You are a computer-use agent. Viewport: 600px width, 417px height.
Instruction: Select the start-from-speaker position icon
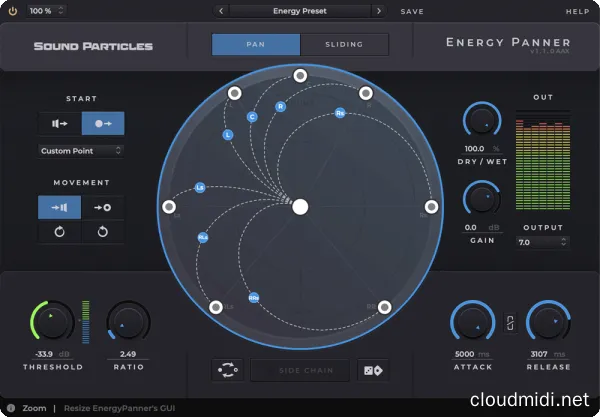(x=60, y=123)
